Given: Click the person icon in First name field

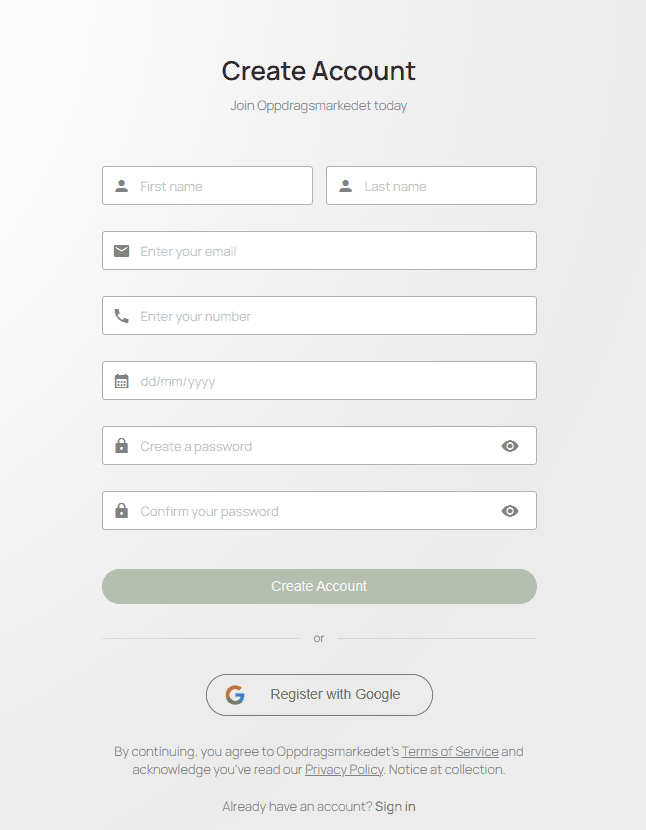Looking at the screenshot, I should [122, 186].
